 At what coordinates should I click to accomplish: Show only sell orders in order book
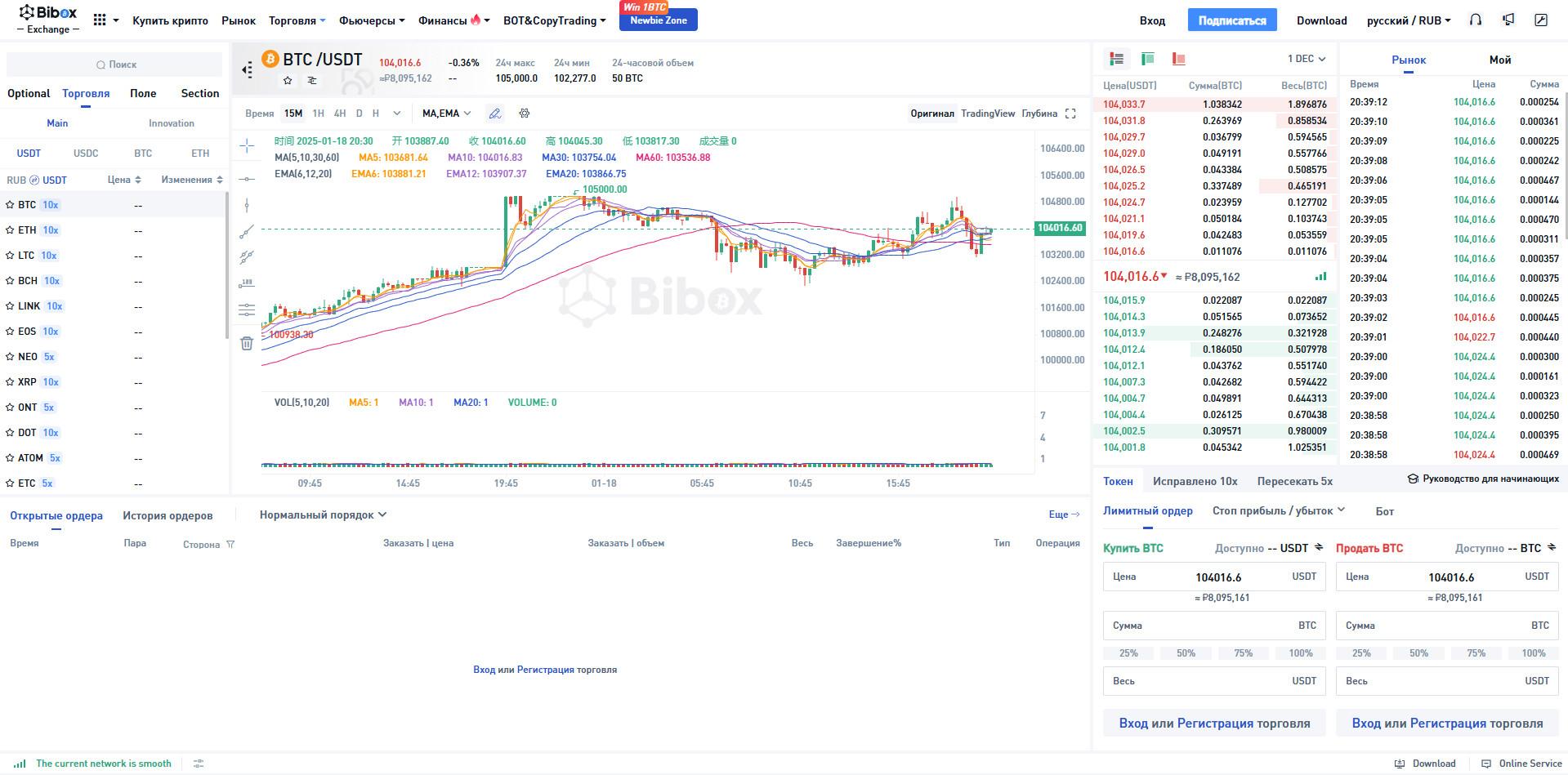(1178, 59)
